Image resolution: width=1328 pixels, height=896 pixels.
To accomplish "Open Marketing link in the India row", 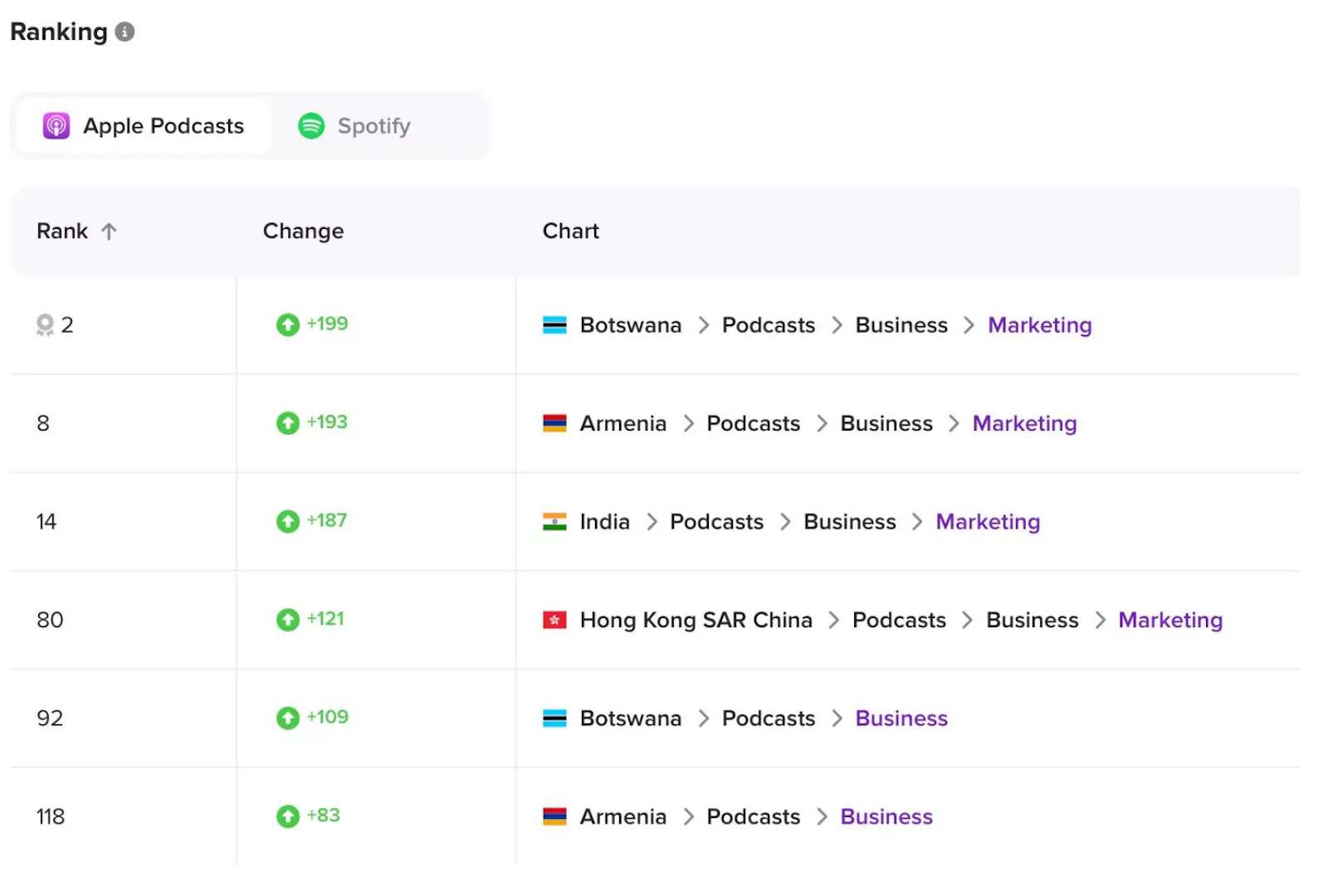I will click(988, 522).
